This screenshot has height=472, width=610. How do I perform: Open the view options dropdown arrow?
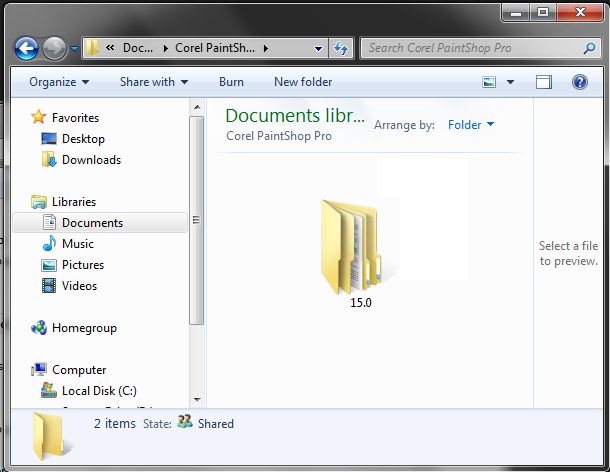(510, 82)
